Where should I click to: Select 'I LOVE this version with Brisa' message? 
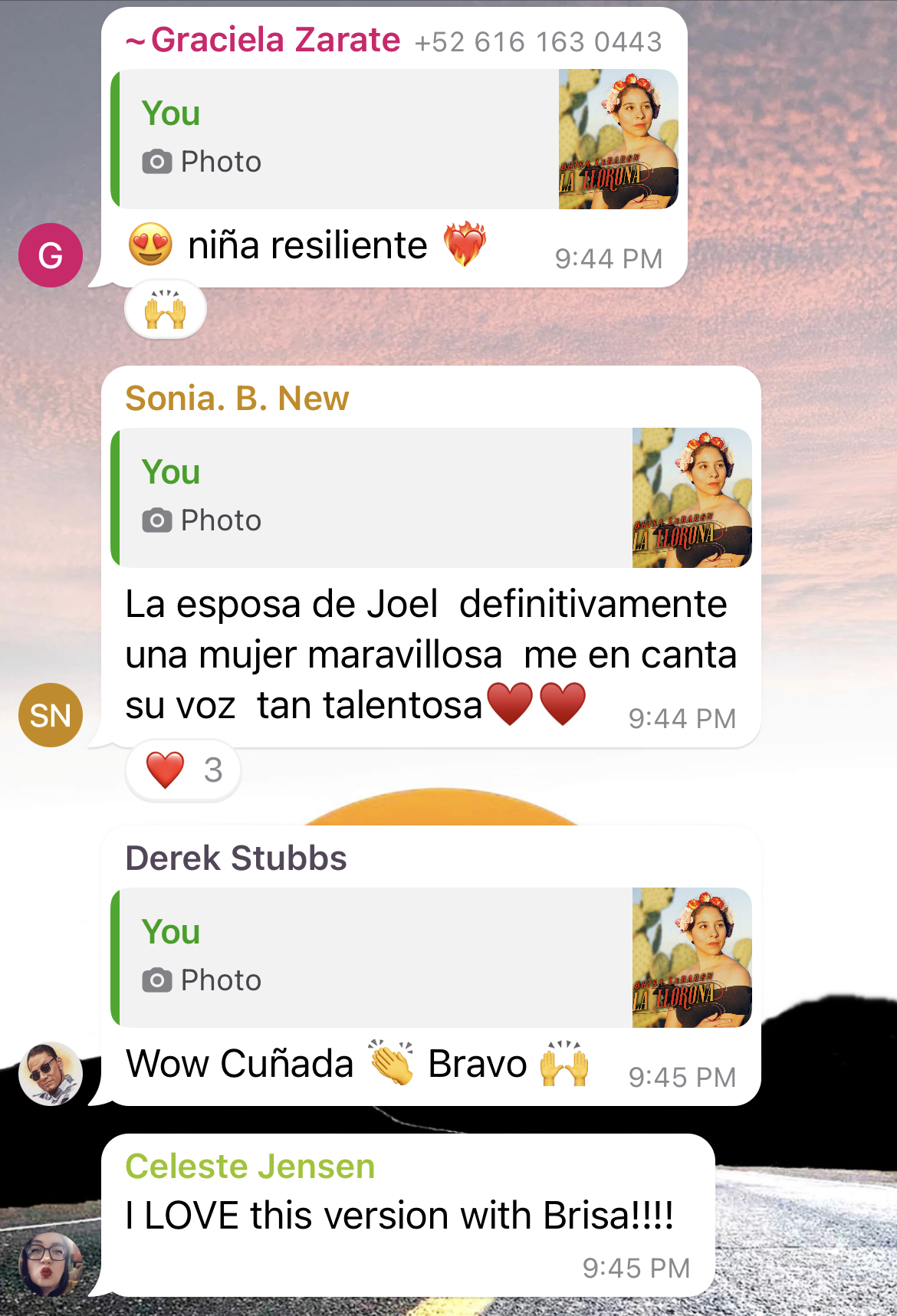click(399, 1216)
